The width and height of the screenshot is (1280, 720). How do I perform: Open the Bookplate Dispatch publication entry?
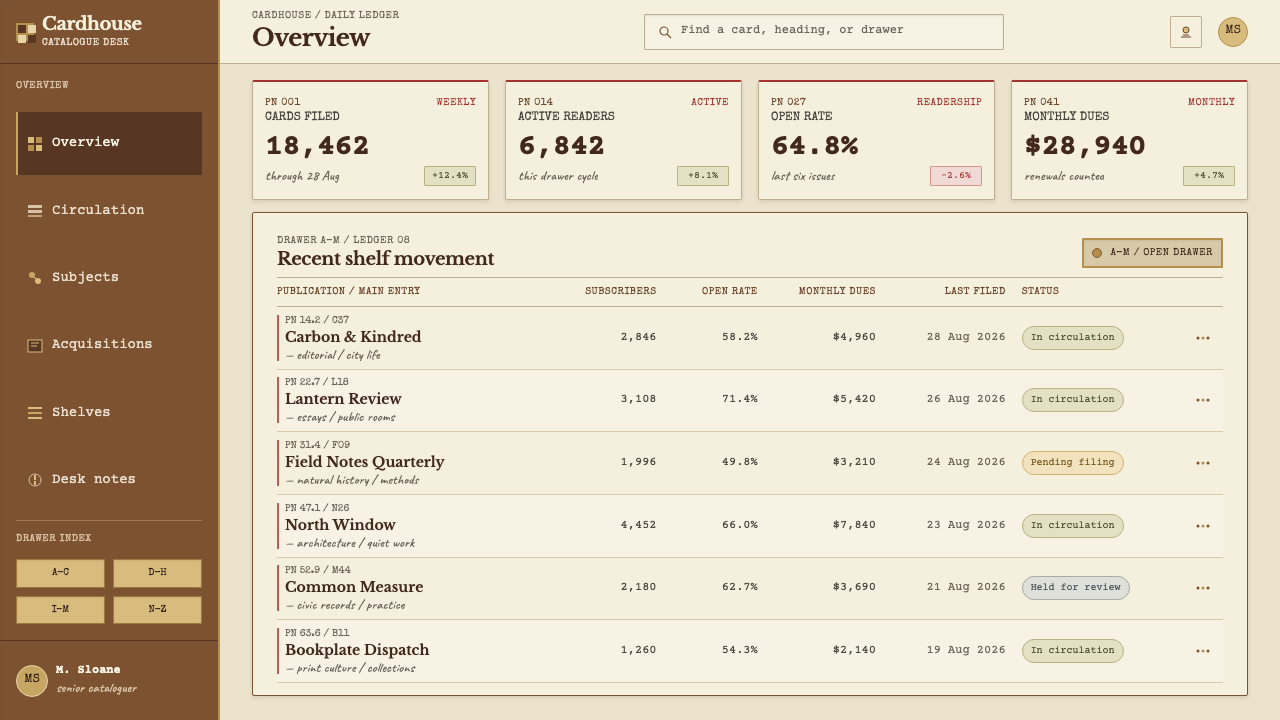click(357, 650)
